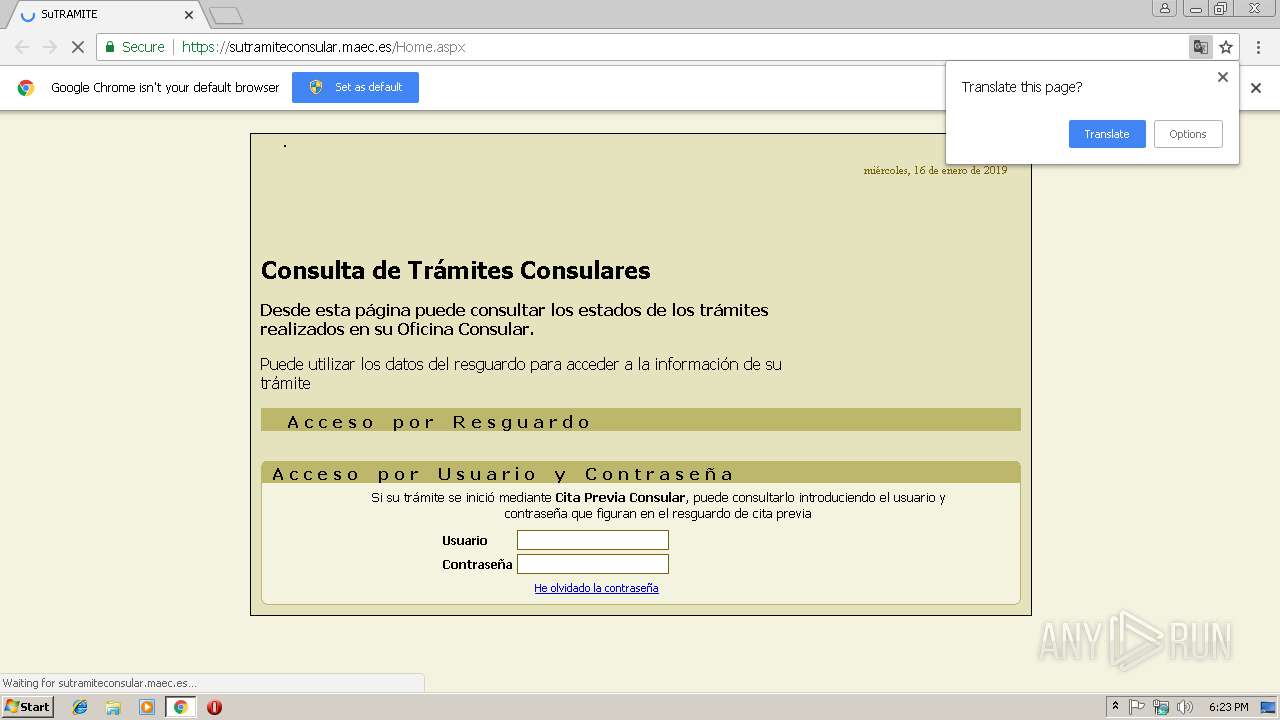Click the green Secure lock icon
1280x720 pixels.
coord(111,47)
